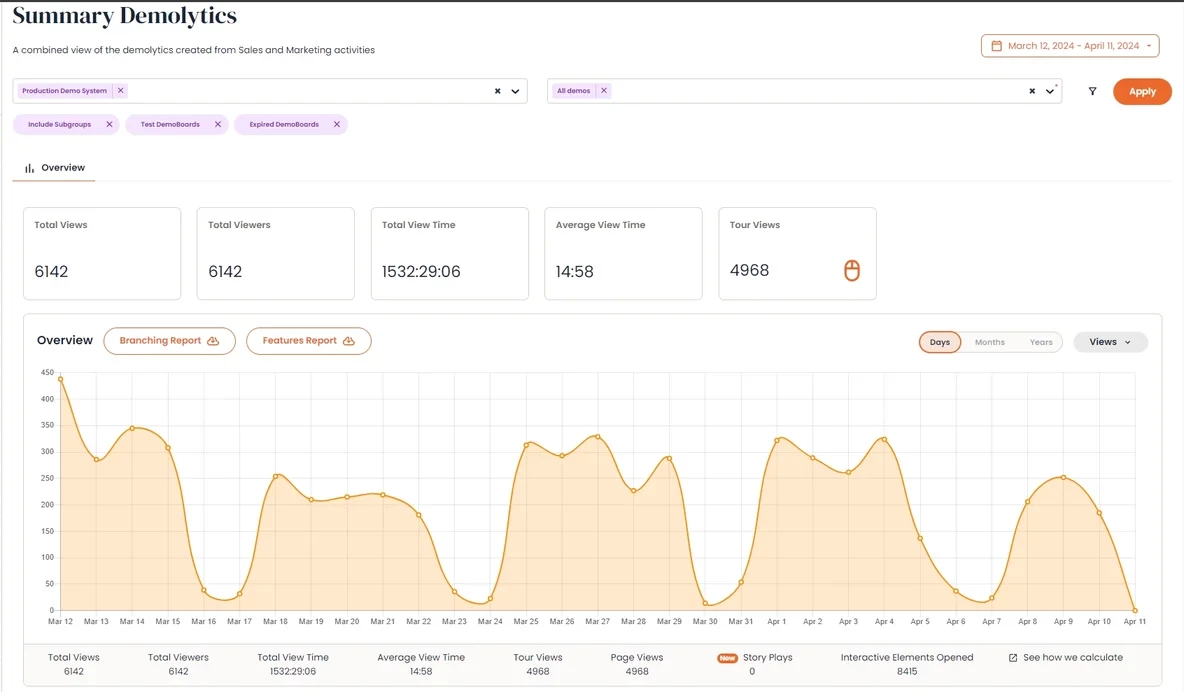This screenshot has height=692, width=1184.
Task: Open the See how we calculate link
Action: (x=1065, y=658)
